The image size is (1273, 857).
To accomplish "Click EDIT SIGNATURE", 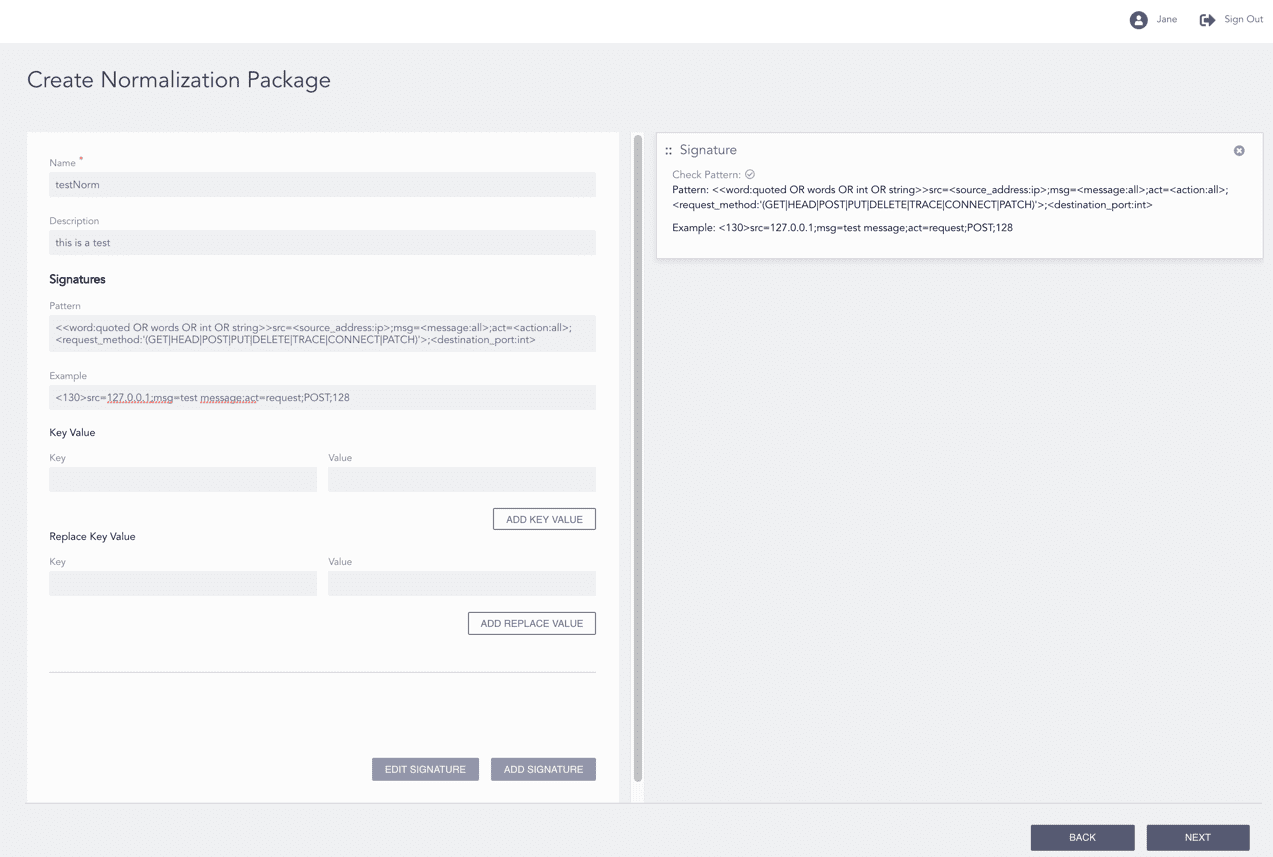I will (425, 769).
